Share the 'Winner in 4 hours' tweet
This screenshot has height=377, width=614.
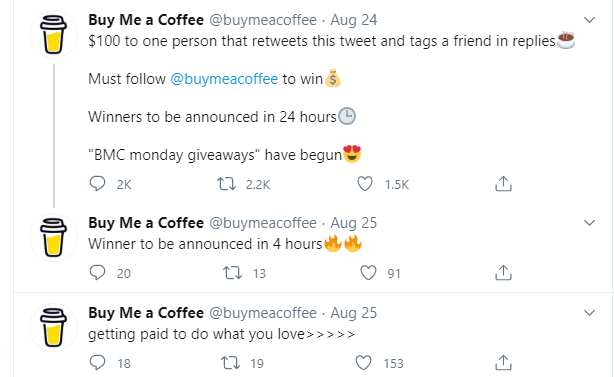(x=503, y=272)
